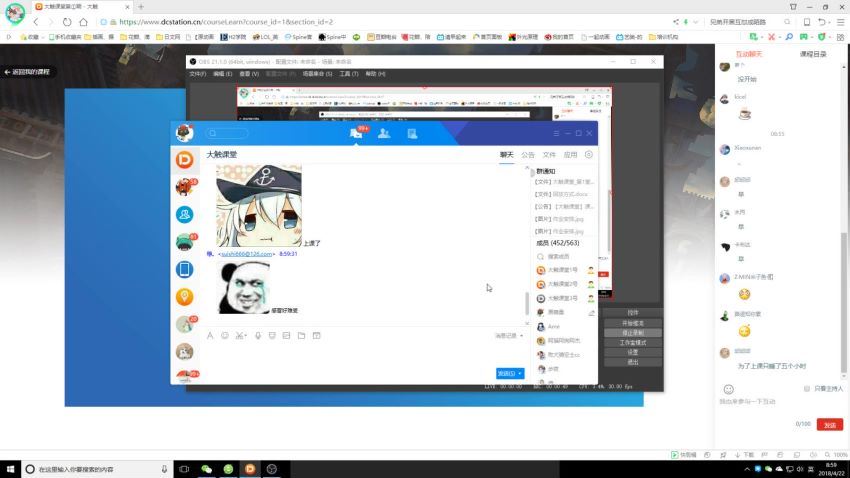Image resolution: width=850 pixels, height=478 pixels.
Task: Open Task View on the taskbar
Action: tap(184, 469)
